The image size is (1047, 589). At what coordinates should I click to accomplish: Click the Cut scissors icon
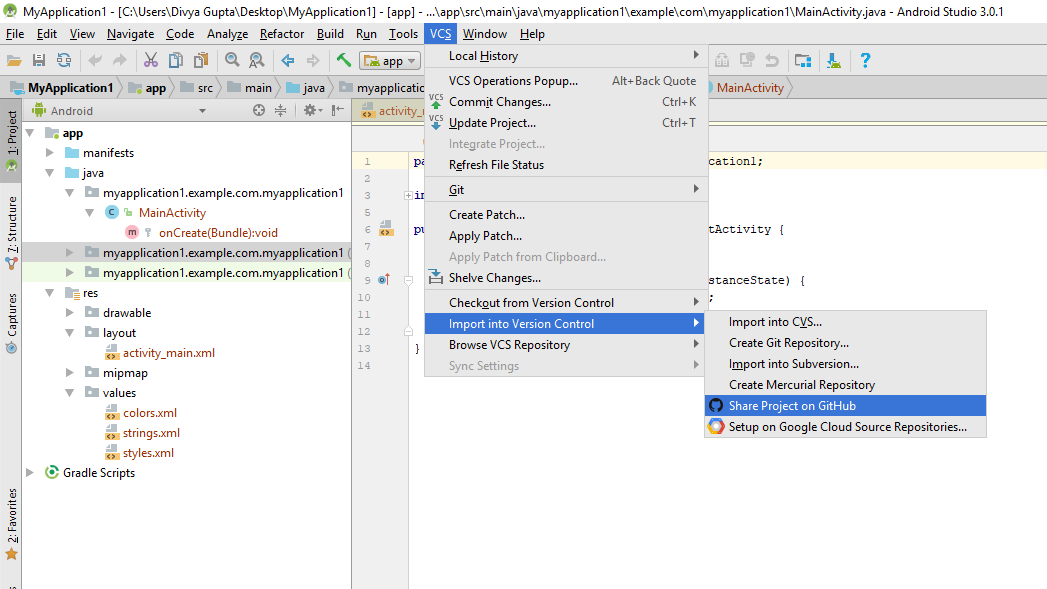click(151, 61)
